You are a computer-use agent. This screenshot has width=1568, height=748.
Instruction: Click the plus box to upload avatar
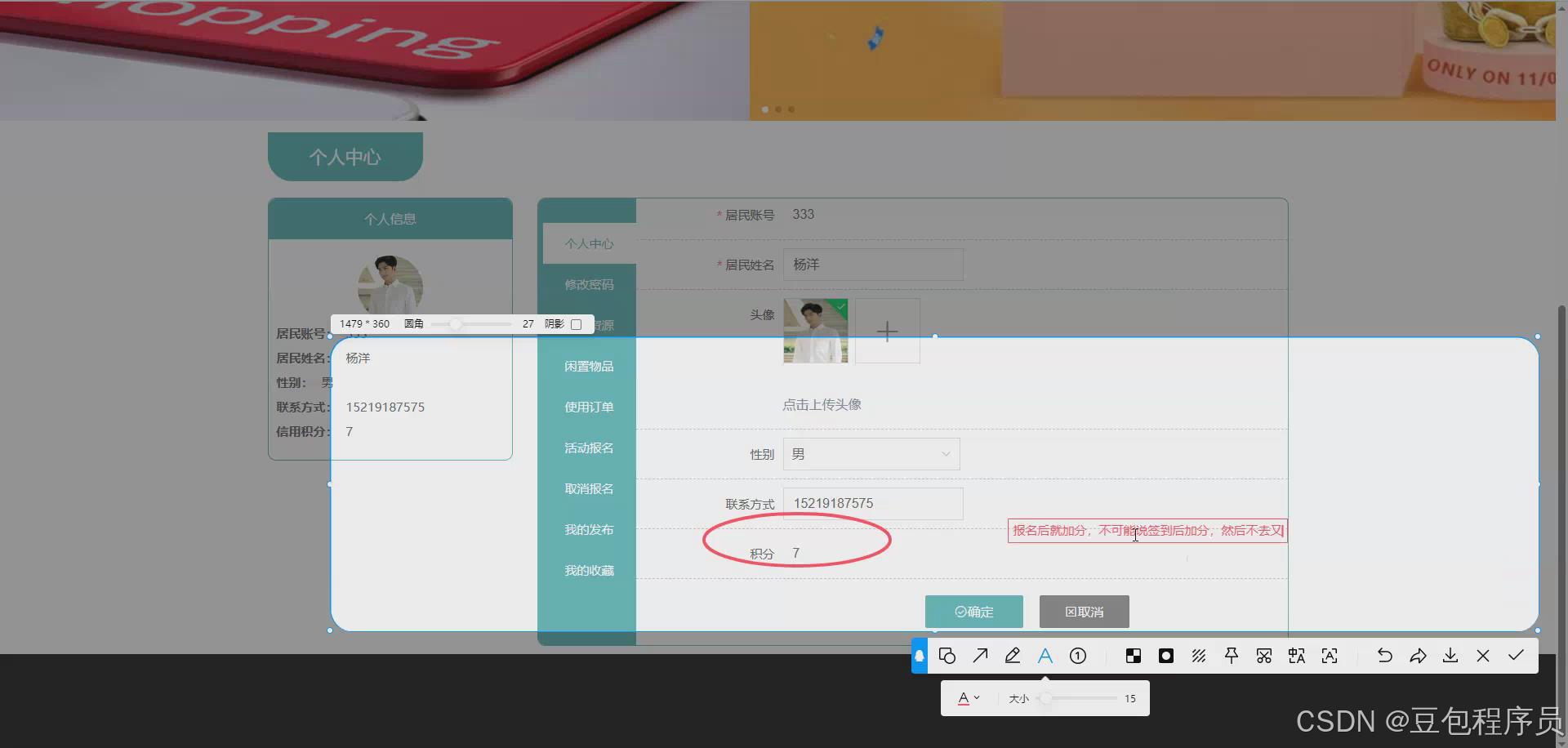click(x=888, y=331)
